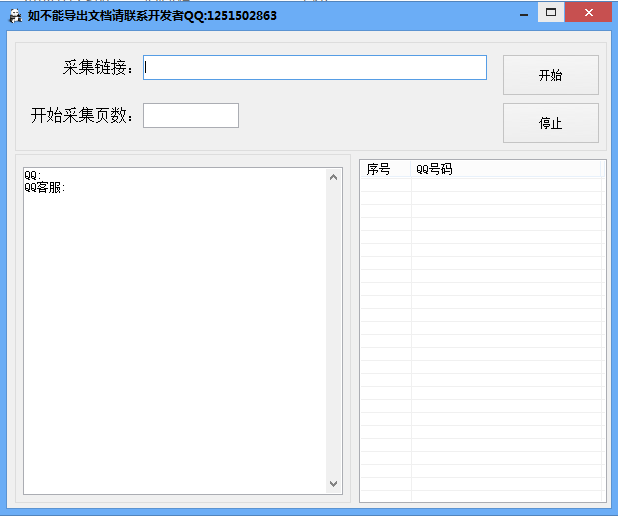
Task: Click the panda app icon in title bar
Action: coord(15,16)
